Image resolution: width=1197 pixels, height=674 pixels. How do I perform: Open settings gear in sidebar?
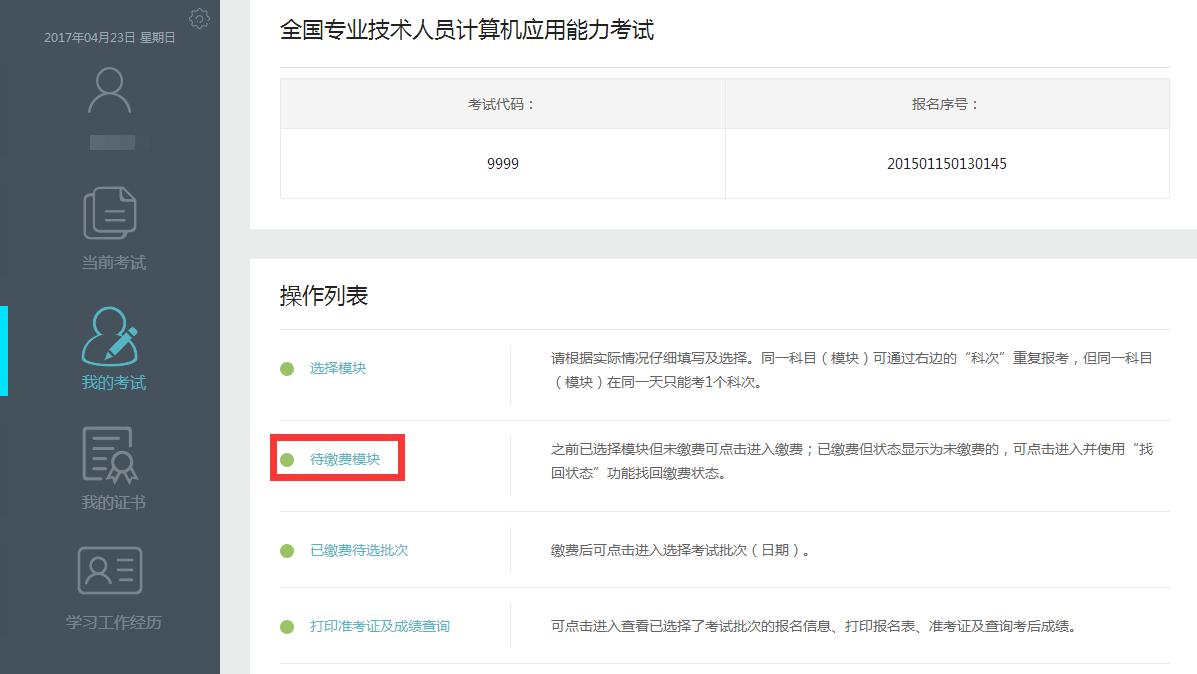(199, 19)
